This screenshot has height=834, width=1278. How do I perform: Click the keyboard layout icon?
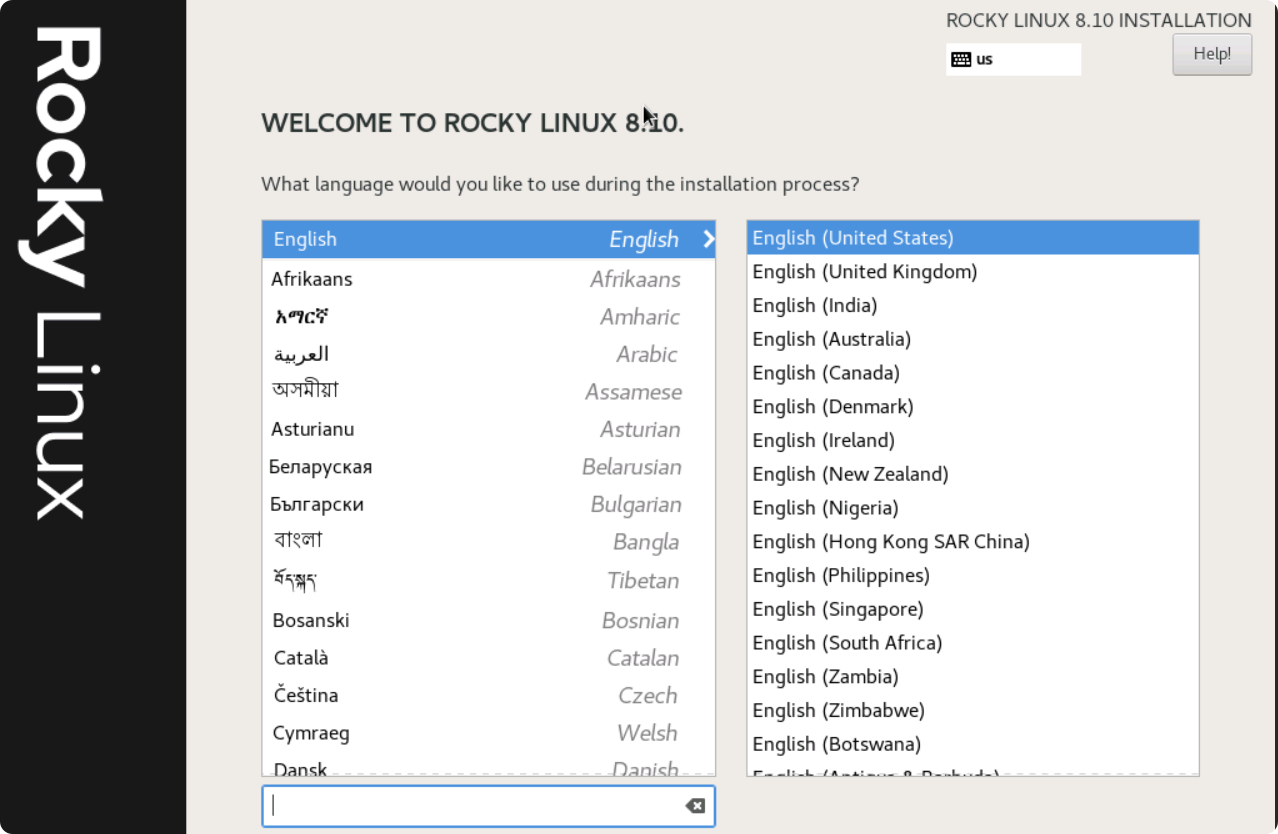tap(961, 59)
